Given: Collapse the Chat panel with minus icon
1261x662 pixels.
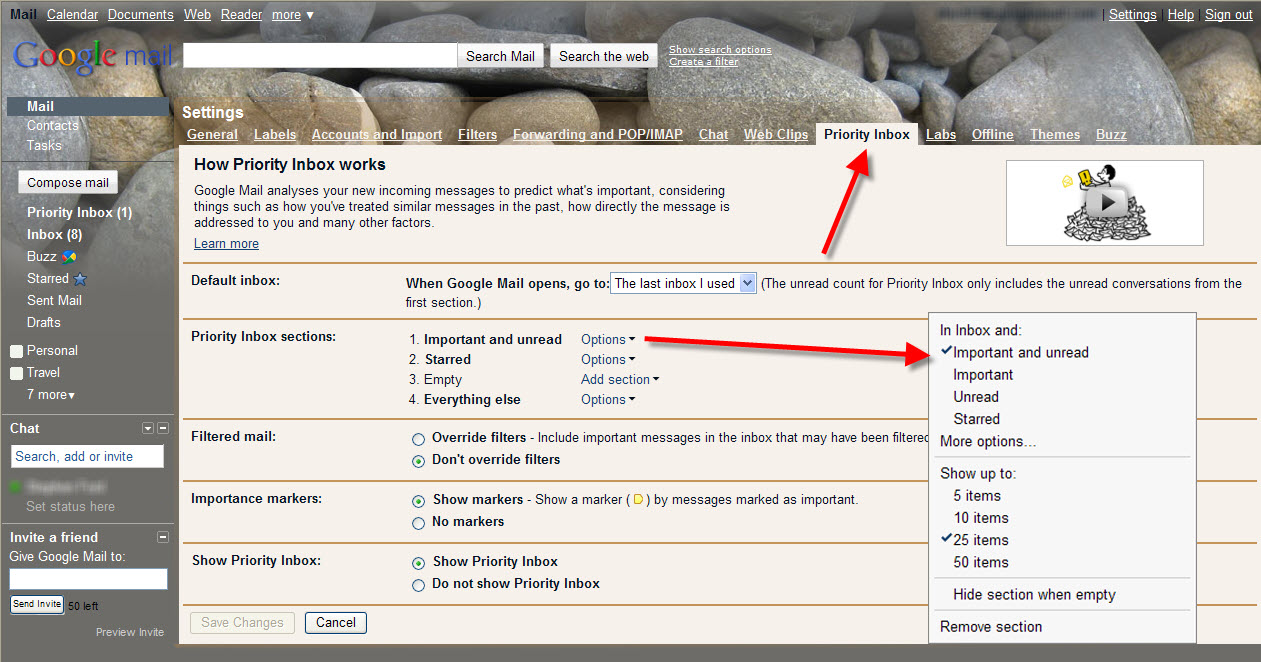Looking at the screenshot, I should point(163,428).
